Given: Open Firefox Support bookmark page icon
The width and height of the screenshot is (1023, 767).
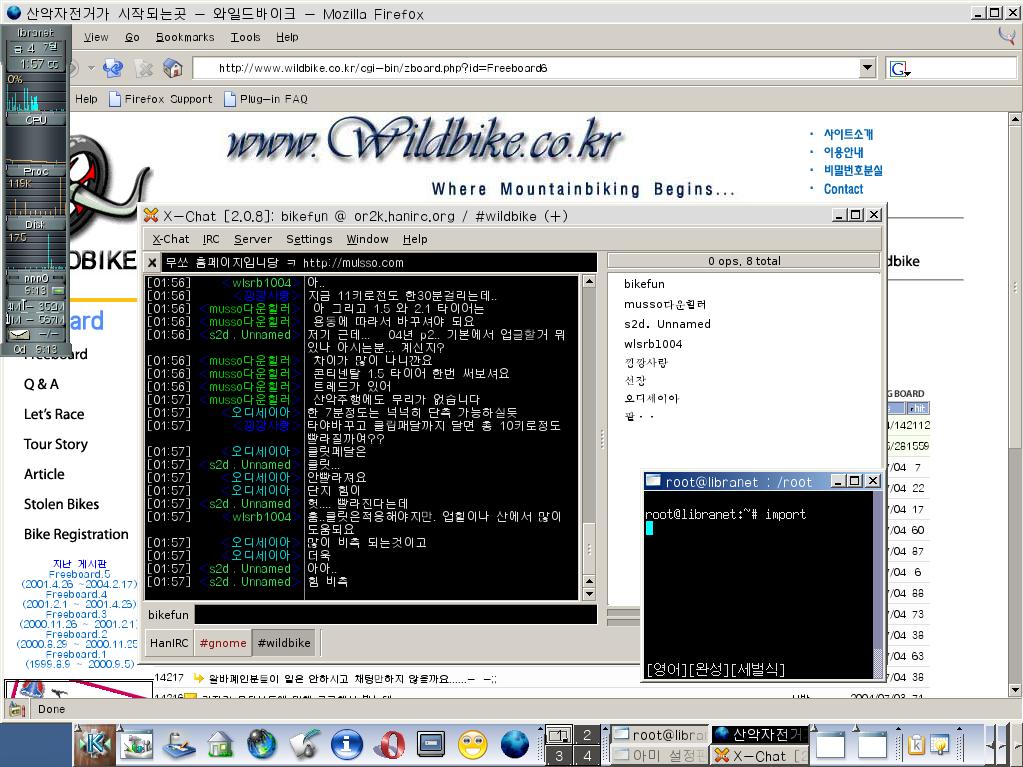Looking at the screenshot, I should pos(115,99).
